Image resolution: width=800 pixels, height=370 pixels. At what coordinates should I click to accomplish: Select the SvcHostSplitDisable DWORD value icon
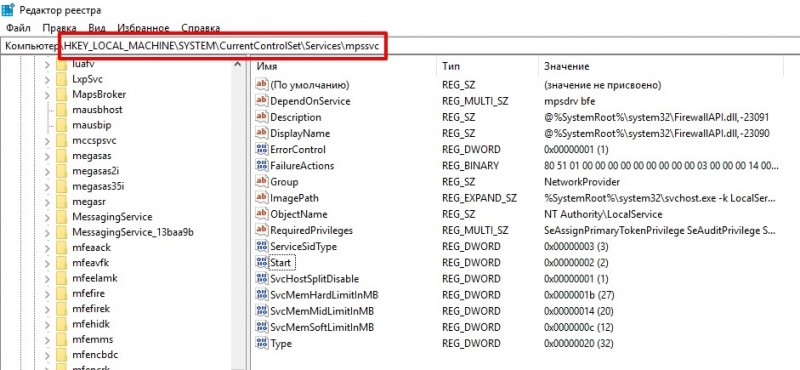tap(262, 279)
